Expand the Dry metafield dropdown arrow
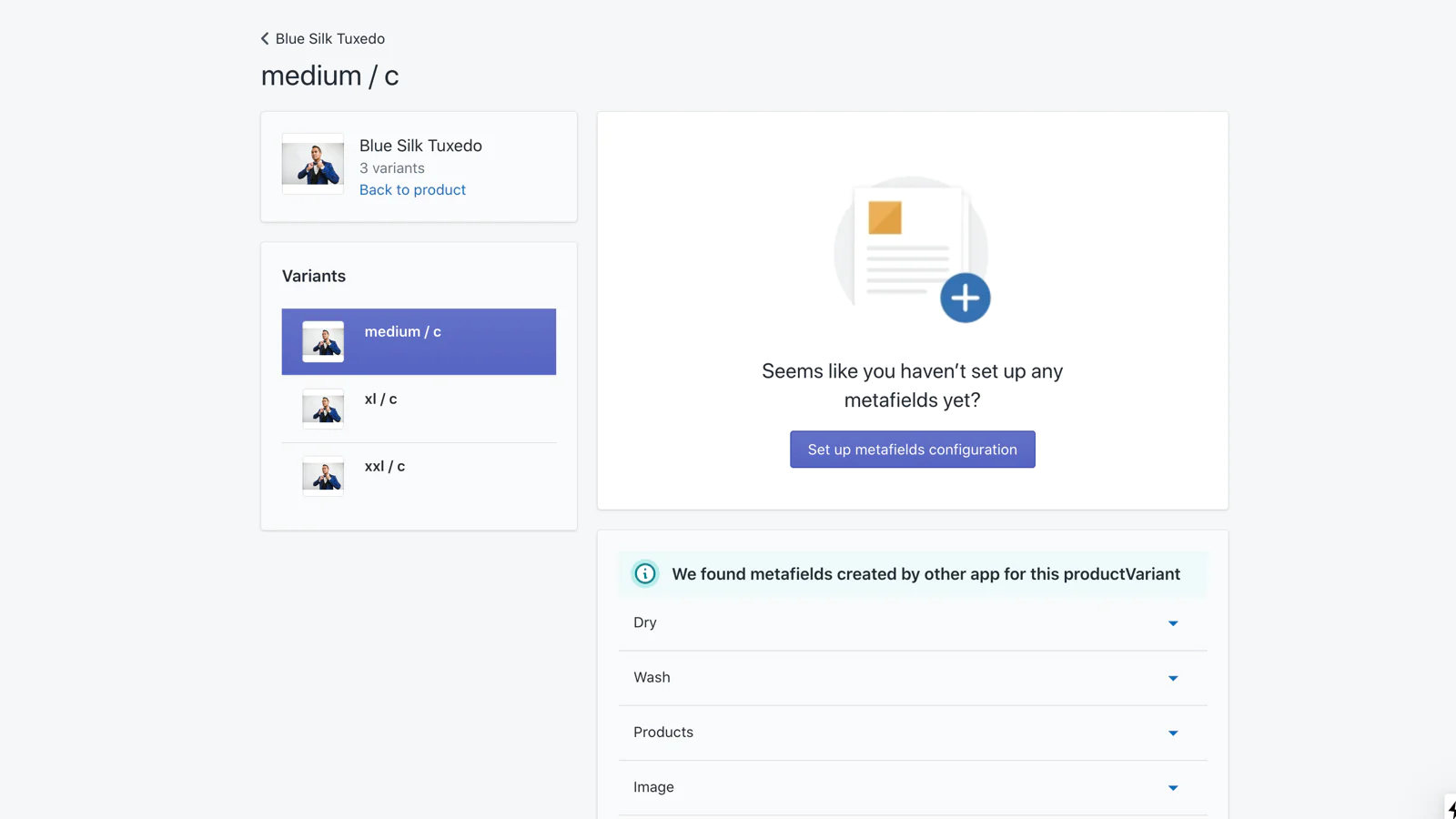The height and width of the screenshot is (819, 1456). [1173, 623]
